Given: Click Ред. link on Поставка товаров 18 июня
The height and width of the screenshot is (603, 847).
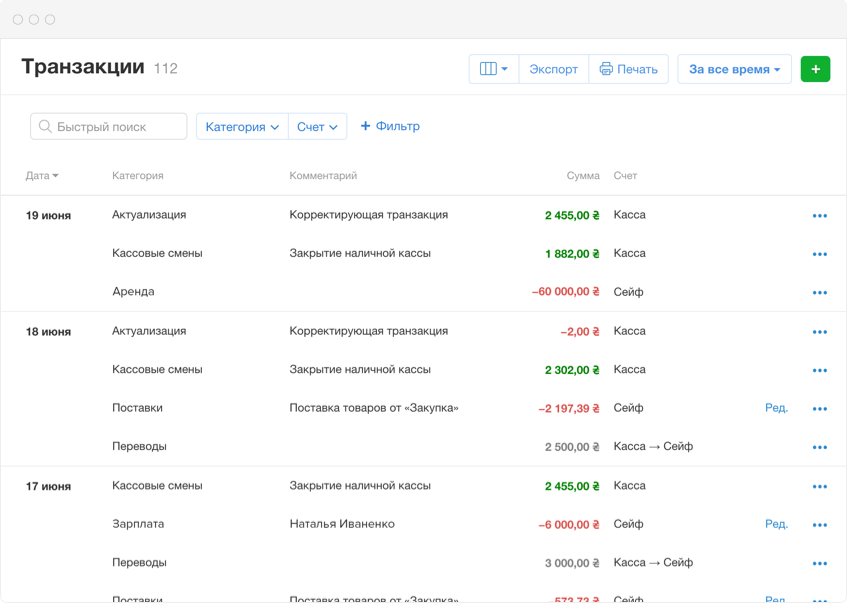Looking at the screenshot, I should [776, 408].
